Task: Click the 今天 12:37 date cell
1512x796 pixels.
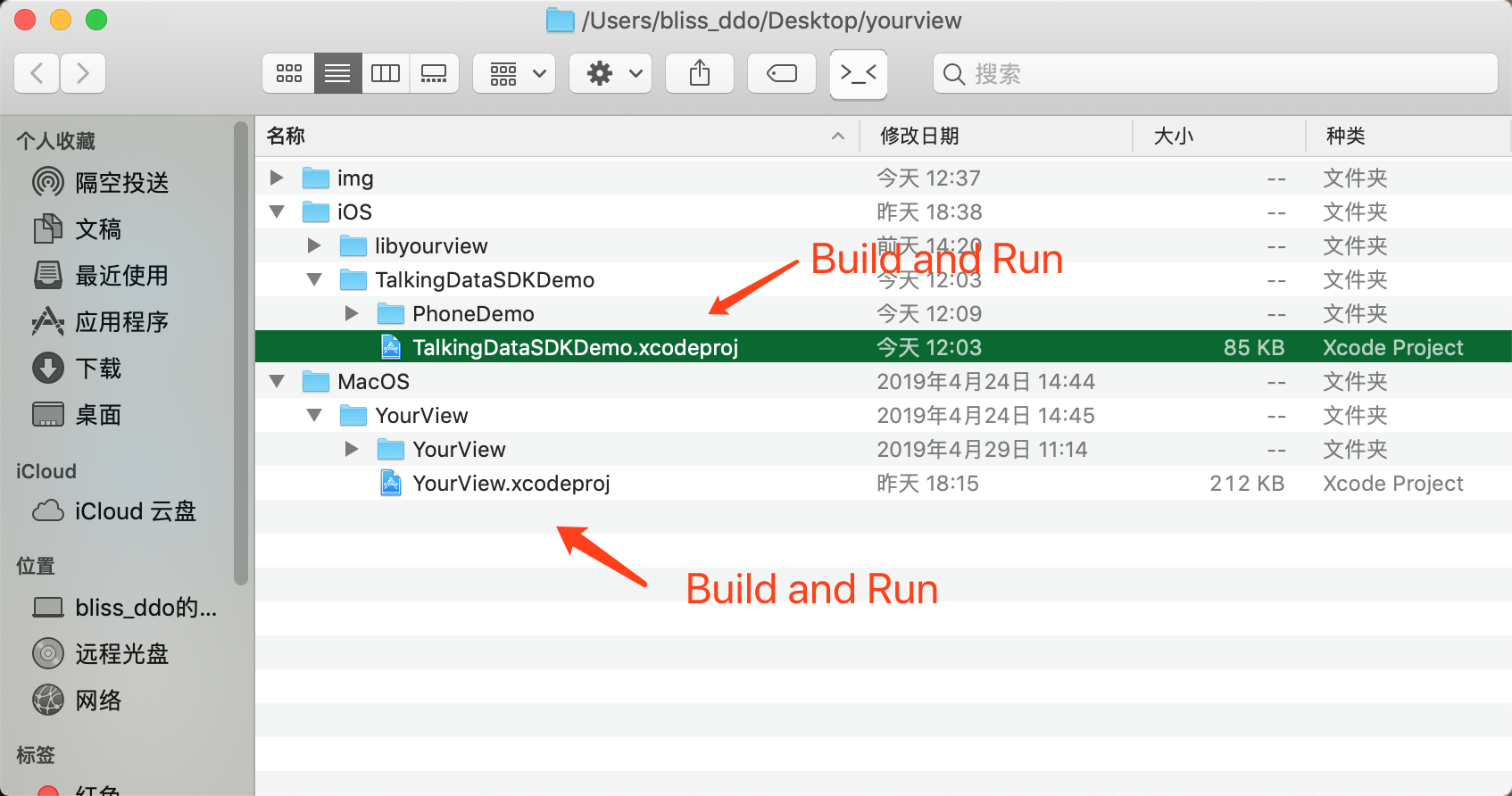Action: 928,178
